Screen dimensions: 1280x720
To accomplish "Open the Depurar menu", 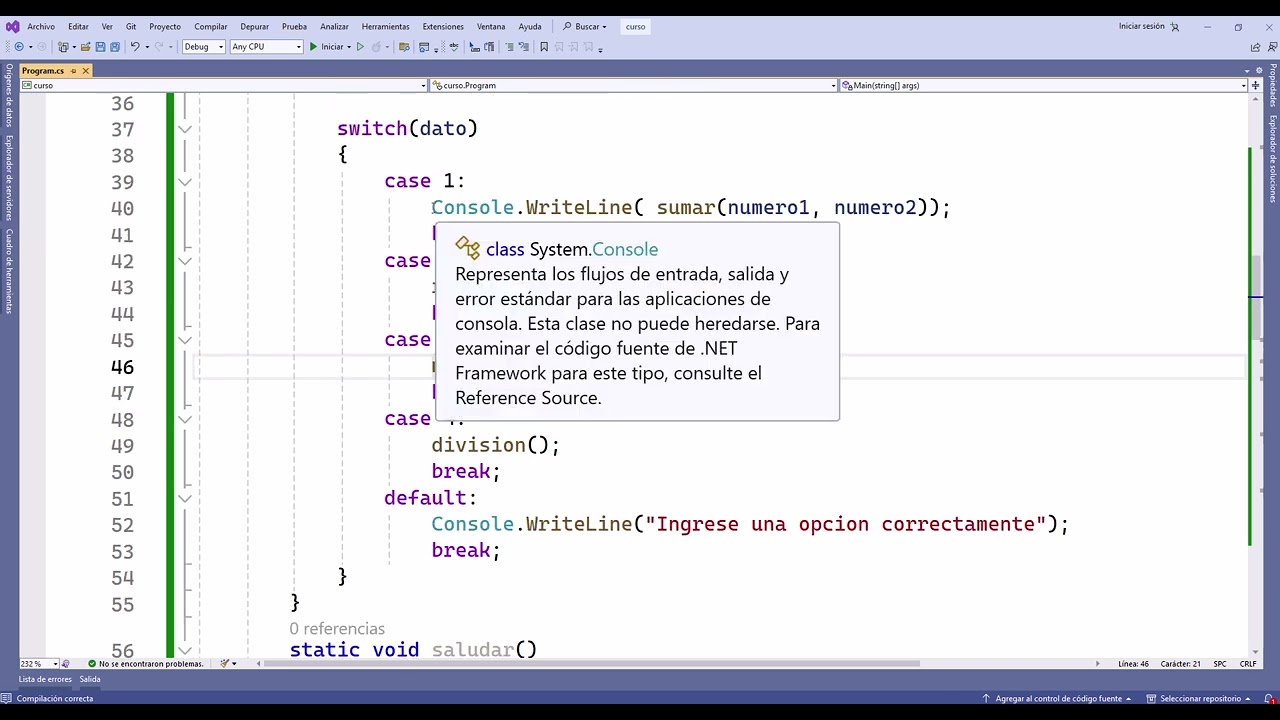I will (254, 27).
